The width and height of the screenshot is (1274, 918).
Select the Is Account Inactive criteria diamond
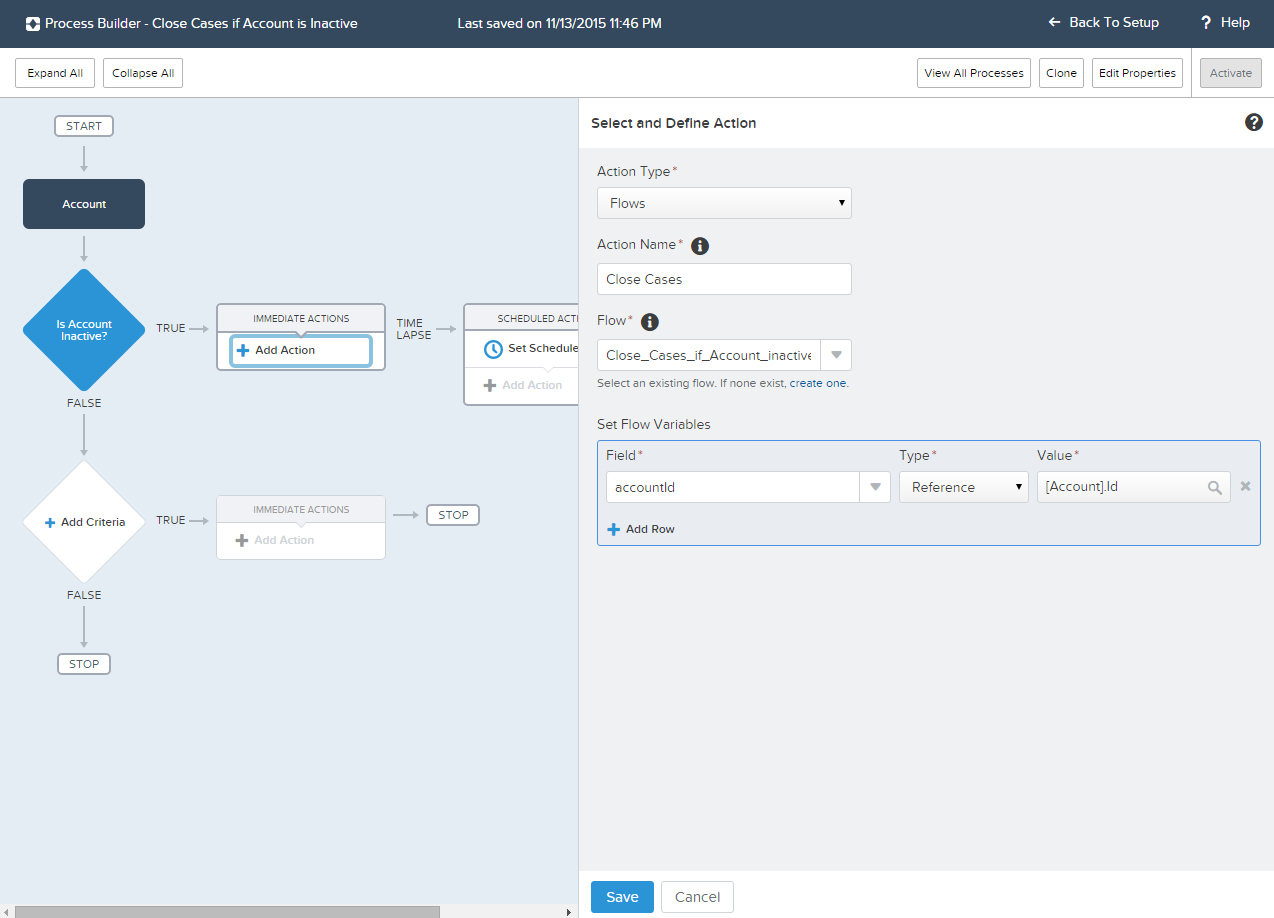coord(84,330)
